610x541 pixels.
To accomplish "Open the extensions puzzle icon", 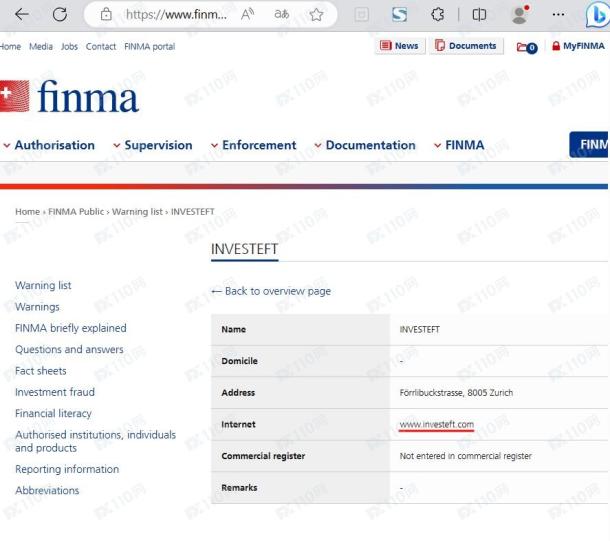I will pyautogui.click(x=438, y=14).
